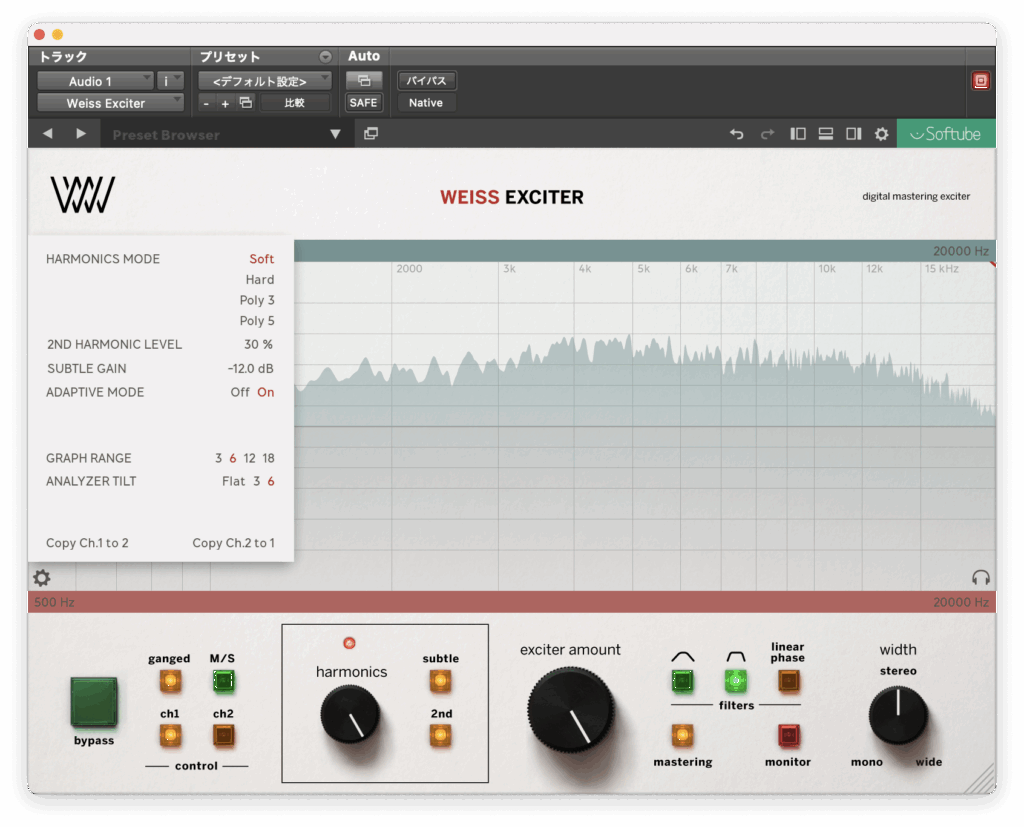Image resolution: width=1024 pixels, height=827 pixels.
Task: Open the Preset Browser dropdown
Action: pyautogui.click(x=335, y=135)
